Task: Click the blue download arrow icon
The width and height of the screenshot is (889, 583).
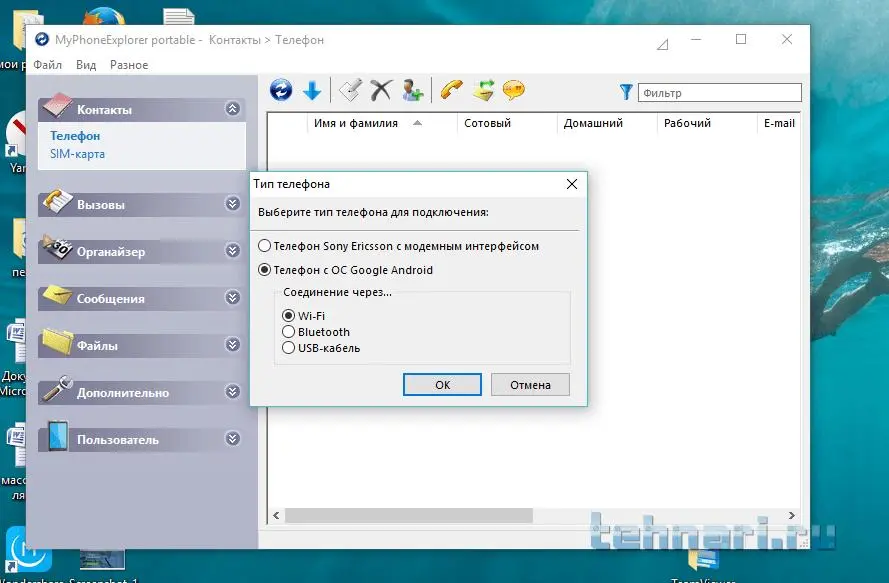Action: pyautogui.click(x=312, y=91)
